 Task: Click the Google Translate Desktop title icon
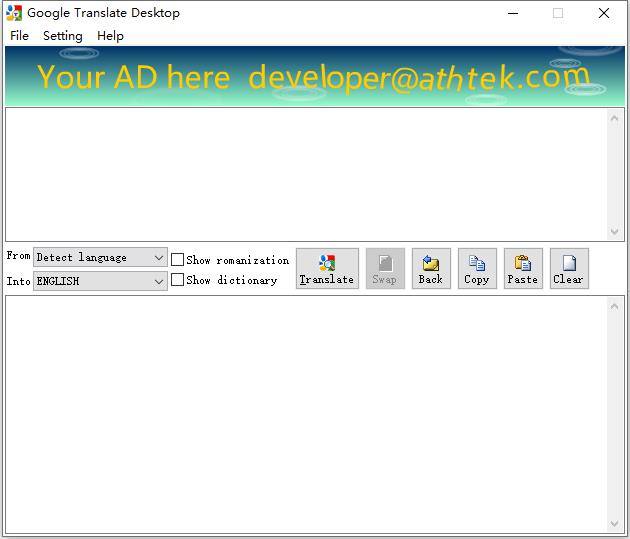pos(14,13)
